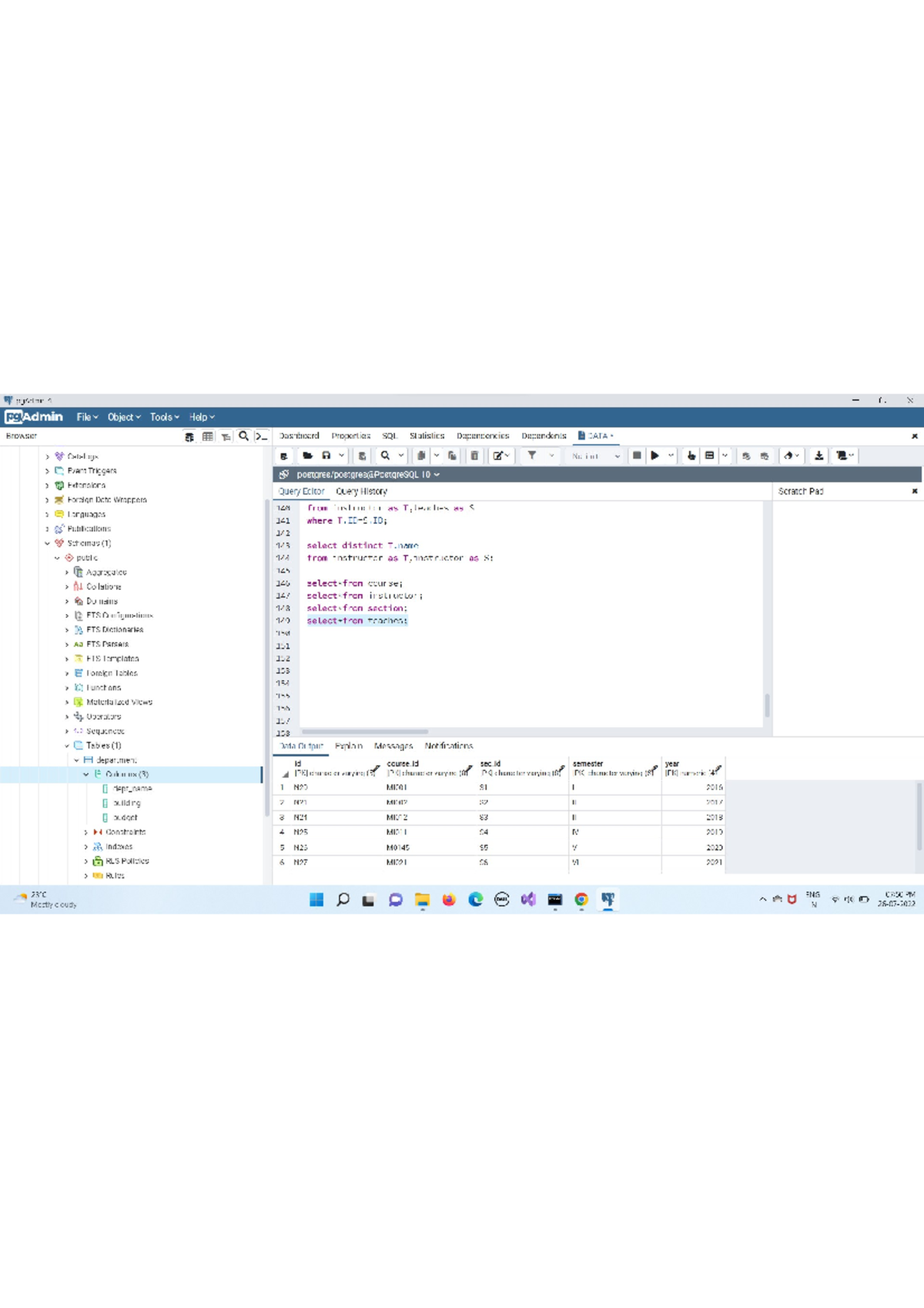
Task: Open the Tools menu
Action: coord(164,417)
